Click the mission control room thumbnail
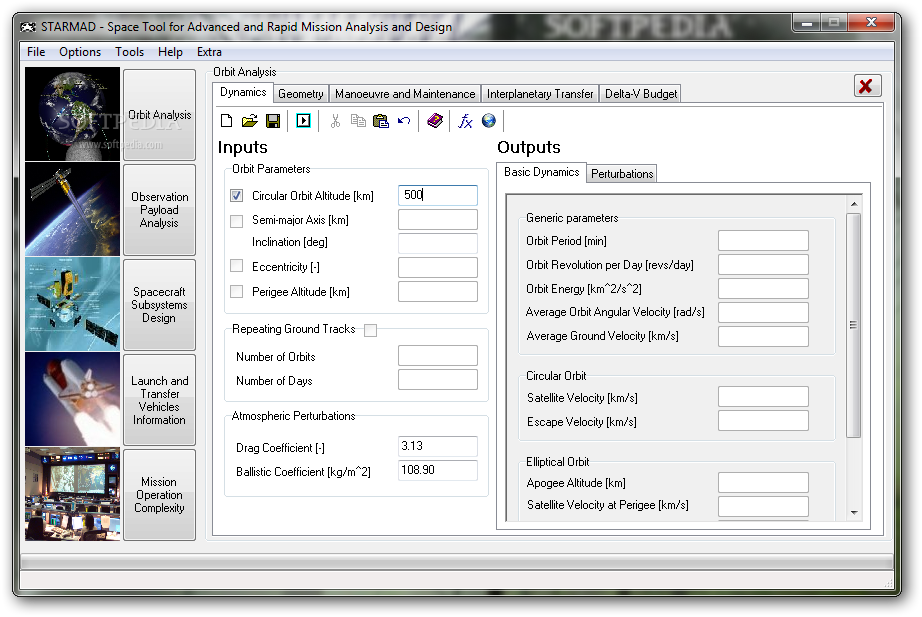Image resolution: width=922 pixels, height=617 pixels. [x=72, y=494]
